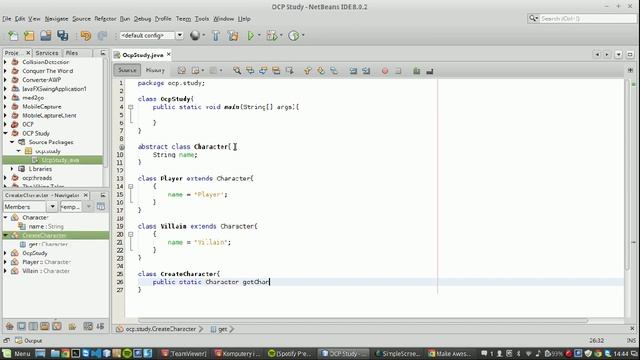Click the Shift Line Right editor icon
Viewport: 640px width, 360px height.
point(366,71)
